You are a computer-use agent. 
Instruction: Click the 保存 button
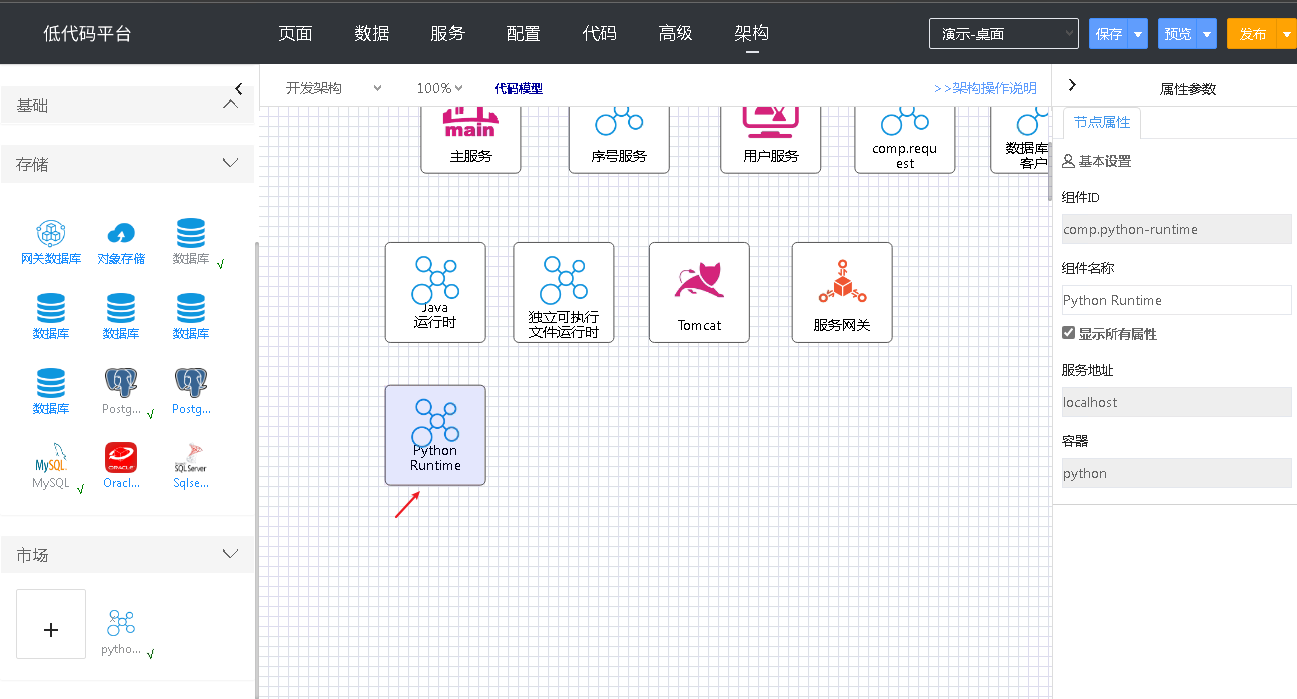pos(1109,34)
